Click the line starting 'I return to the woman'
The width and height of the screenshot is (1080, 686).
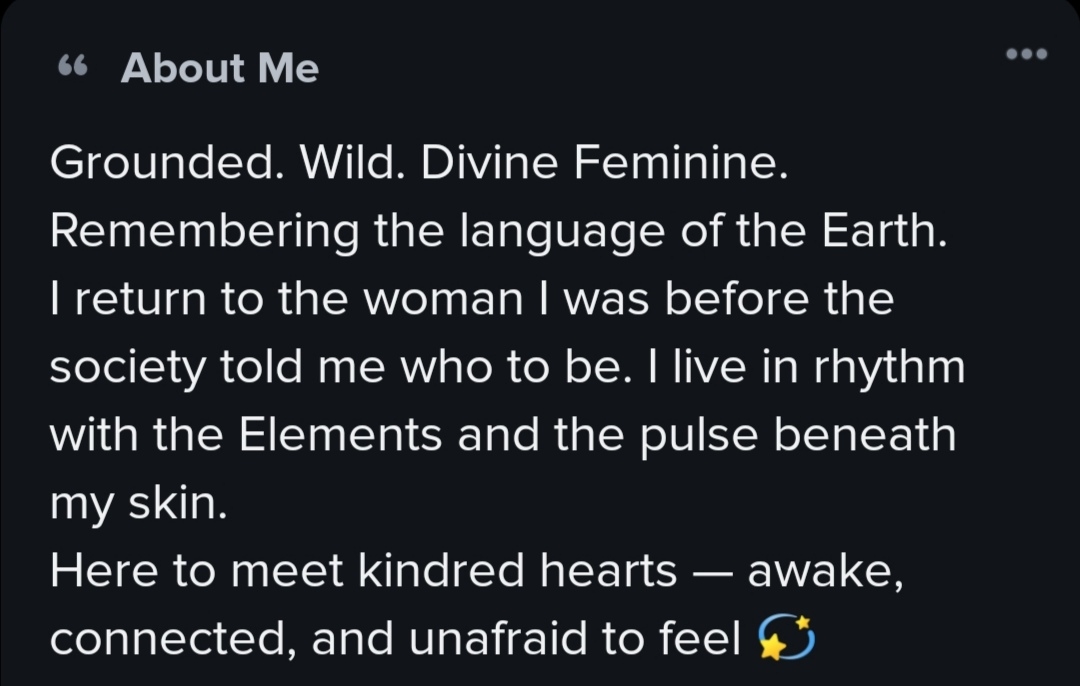[x=471, y=300]
